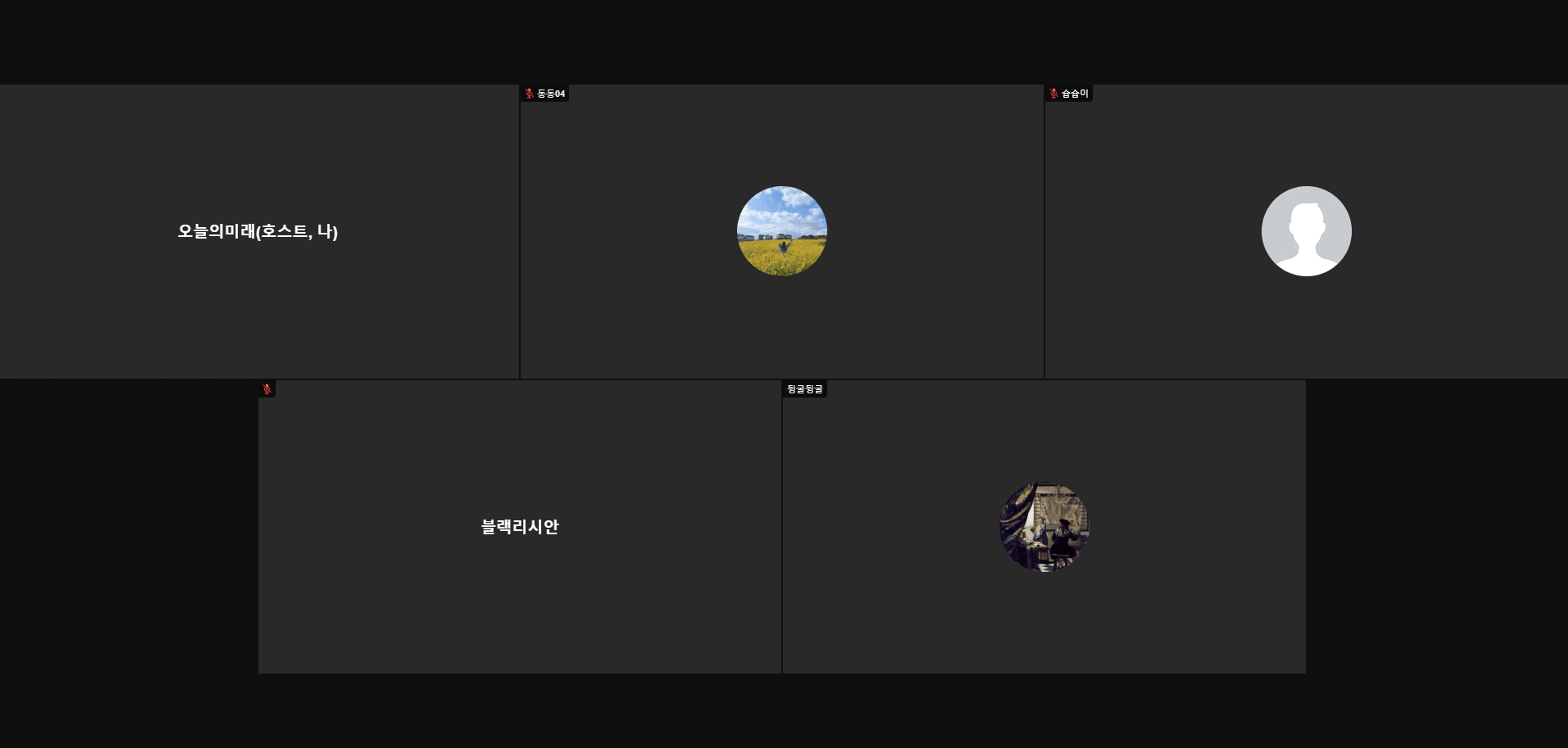Click the 오늘의미래(호스트, 나) name text

(x=258, y=231)
